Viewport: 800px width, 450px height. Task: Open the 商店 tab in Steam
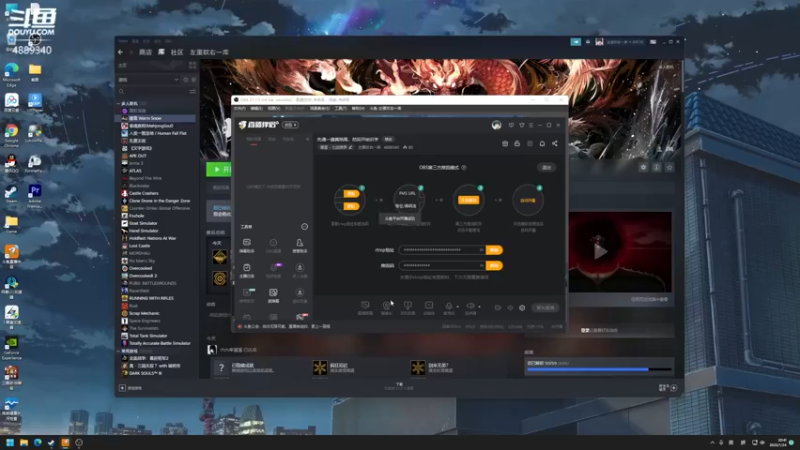[145, 52]
